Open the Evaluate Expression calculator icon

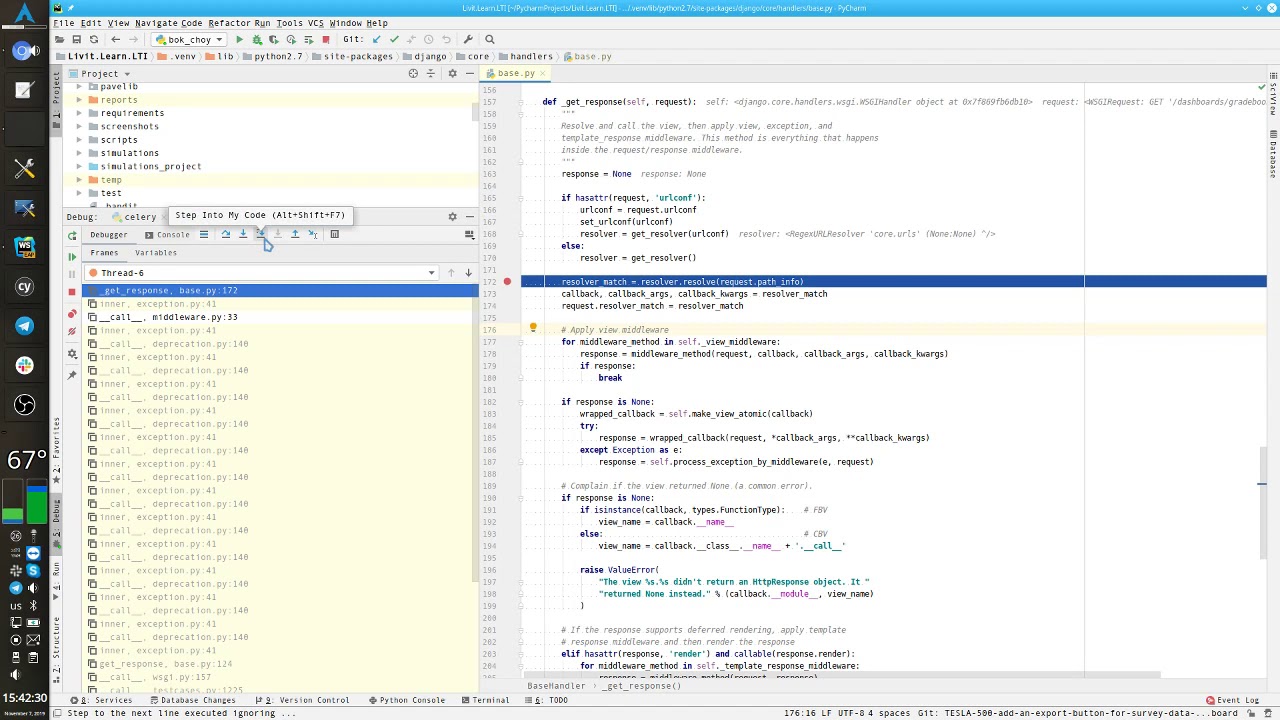coord(334,234)
